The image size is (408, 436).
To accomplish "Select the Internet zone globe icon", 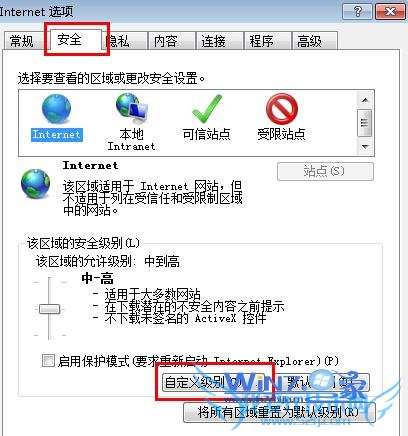I will (56, 109).
